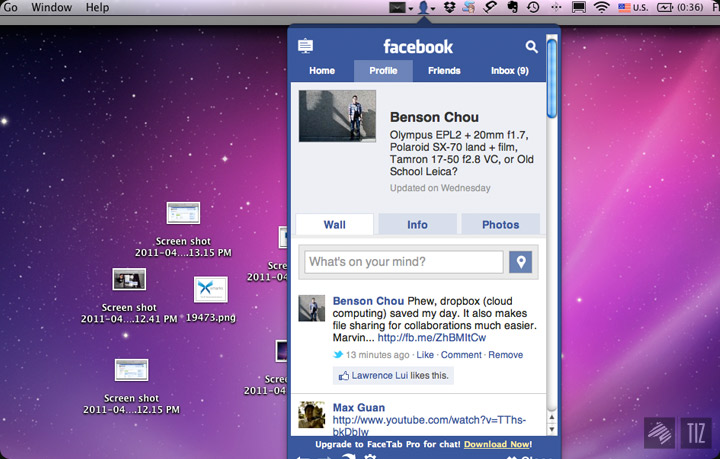Open Inbox (9) tab
720x459 pixels.
pos(509,71)
